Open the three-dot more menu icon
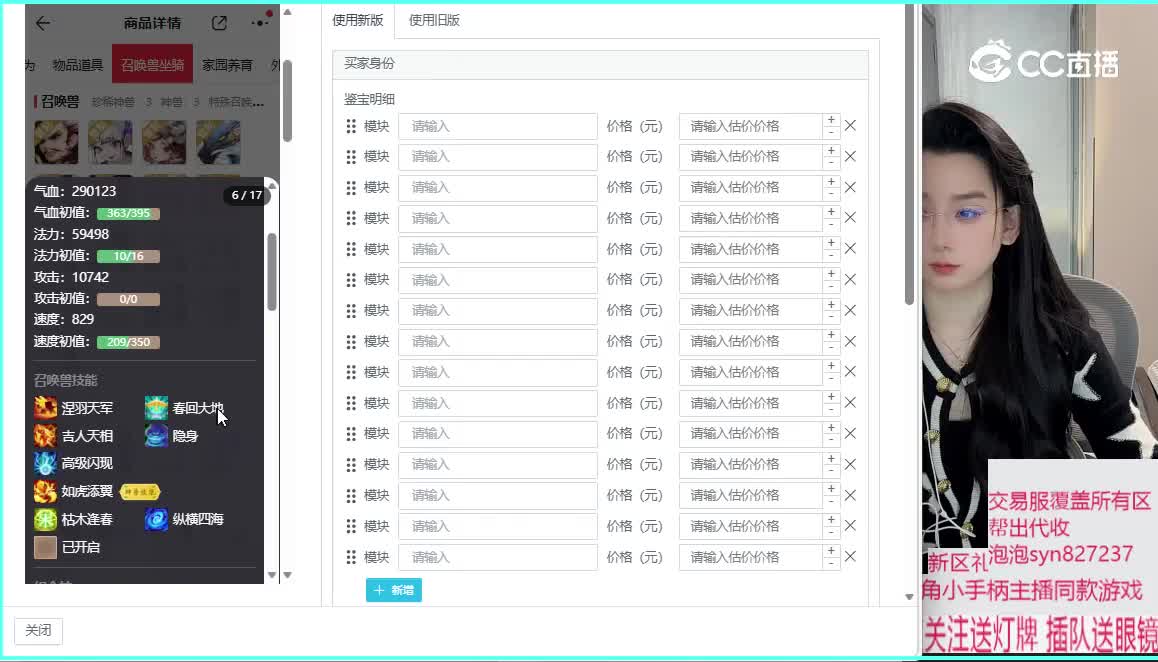 (260, 23)
